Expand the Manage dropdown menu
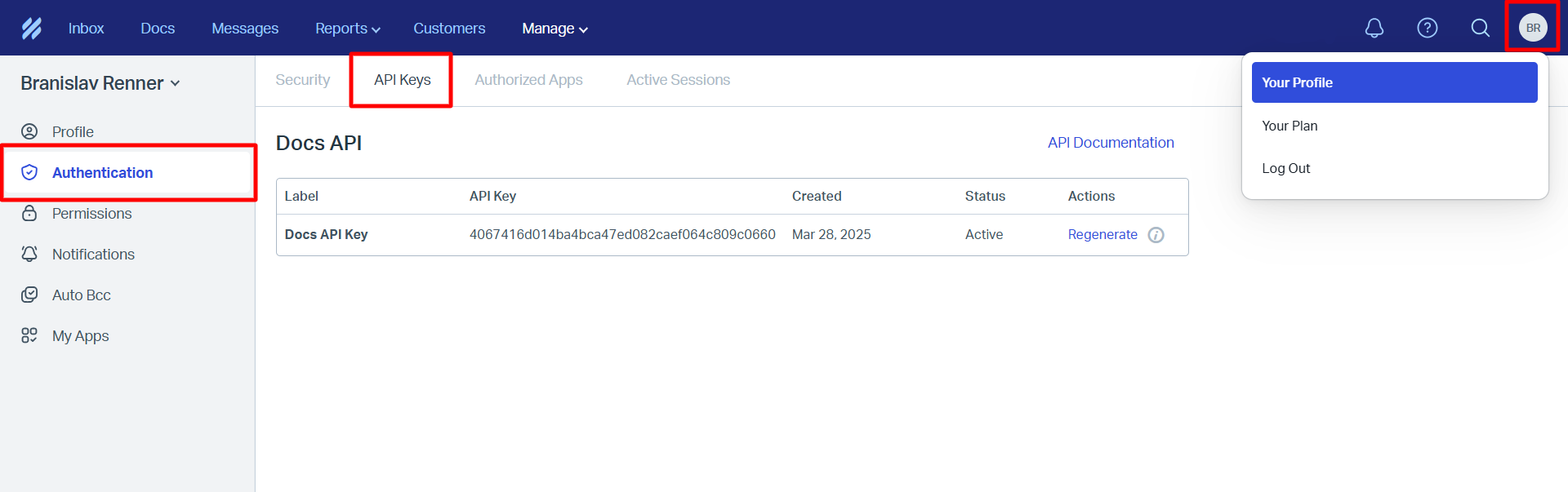The height and width of the screenshot is (492, 1568). pyautogui.click(x=555, y=29)
